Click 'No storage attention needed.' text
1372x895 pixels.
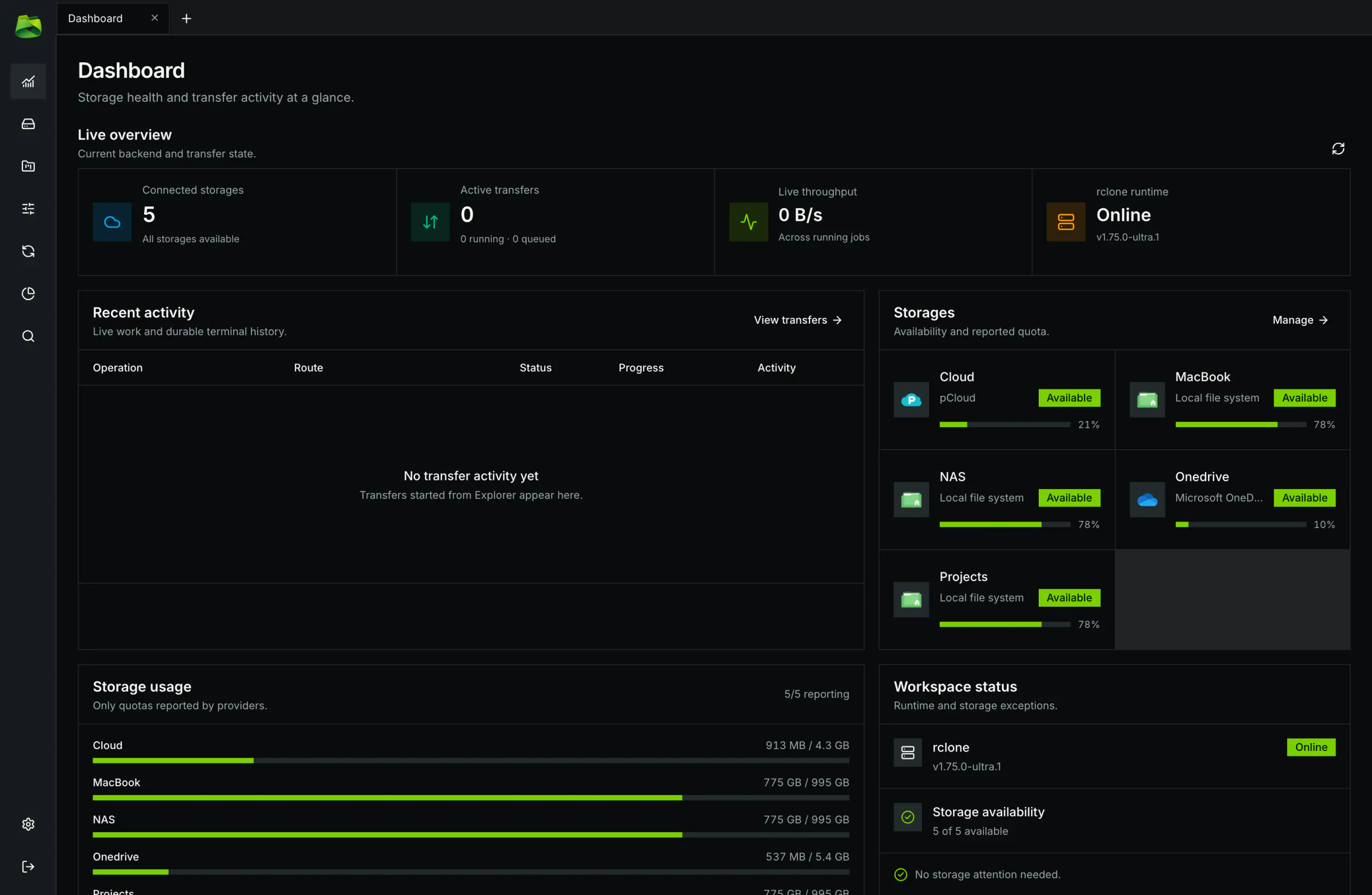(987, 875)
